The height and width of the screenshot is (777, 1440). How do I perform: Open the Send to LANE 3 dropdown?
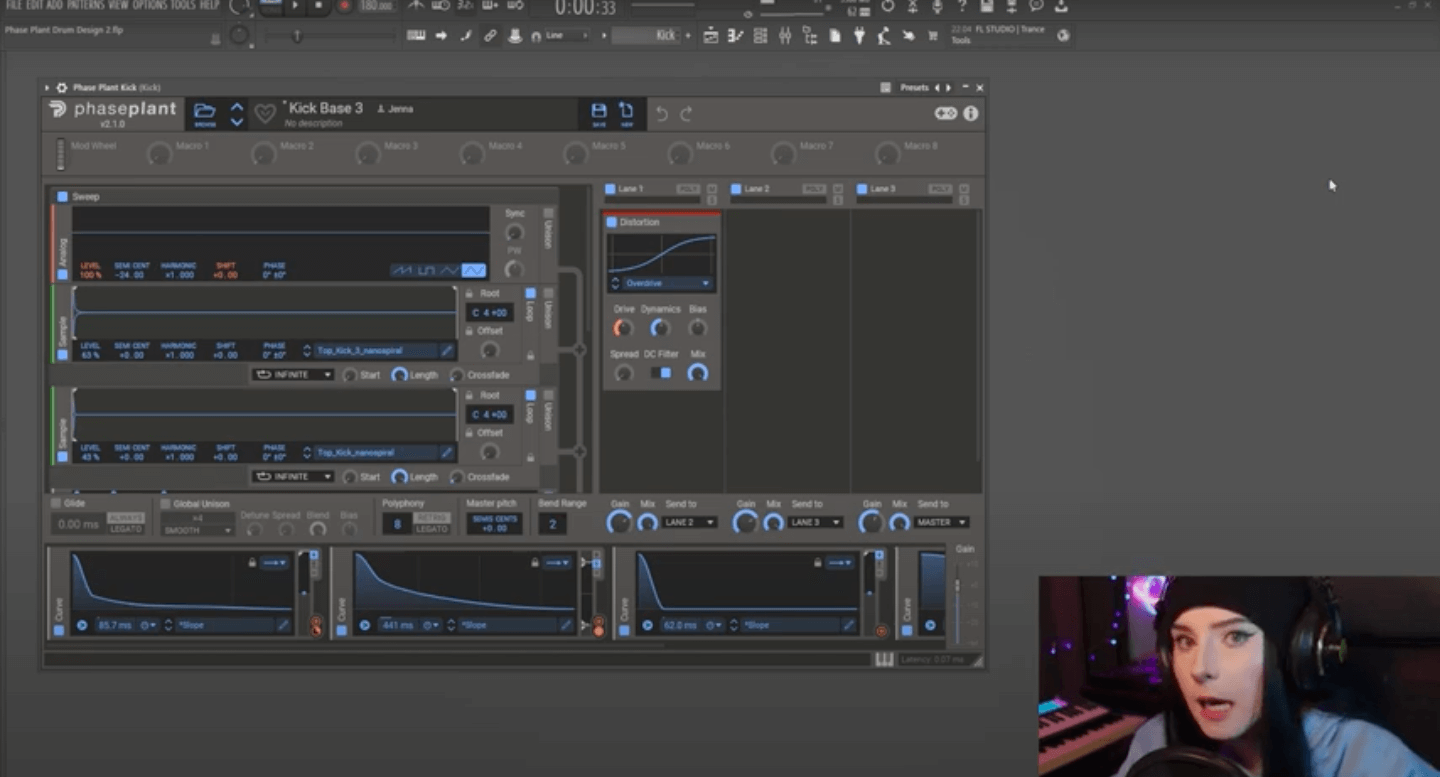point(816,522)
